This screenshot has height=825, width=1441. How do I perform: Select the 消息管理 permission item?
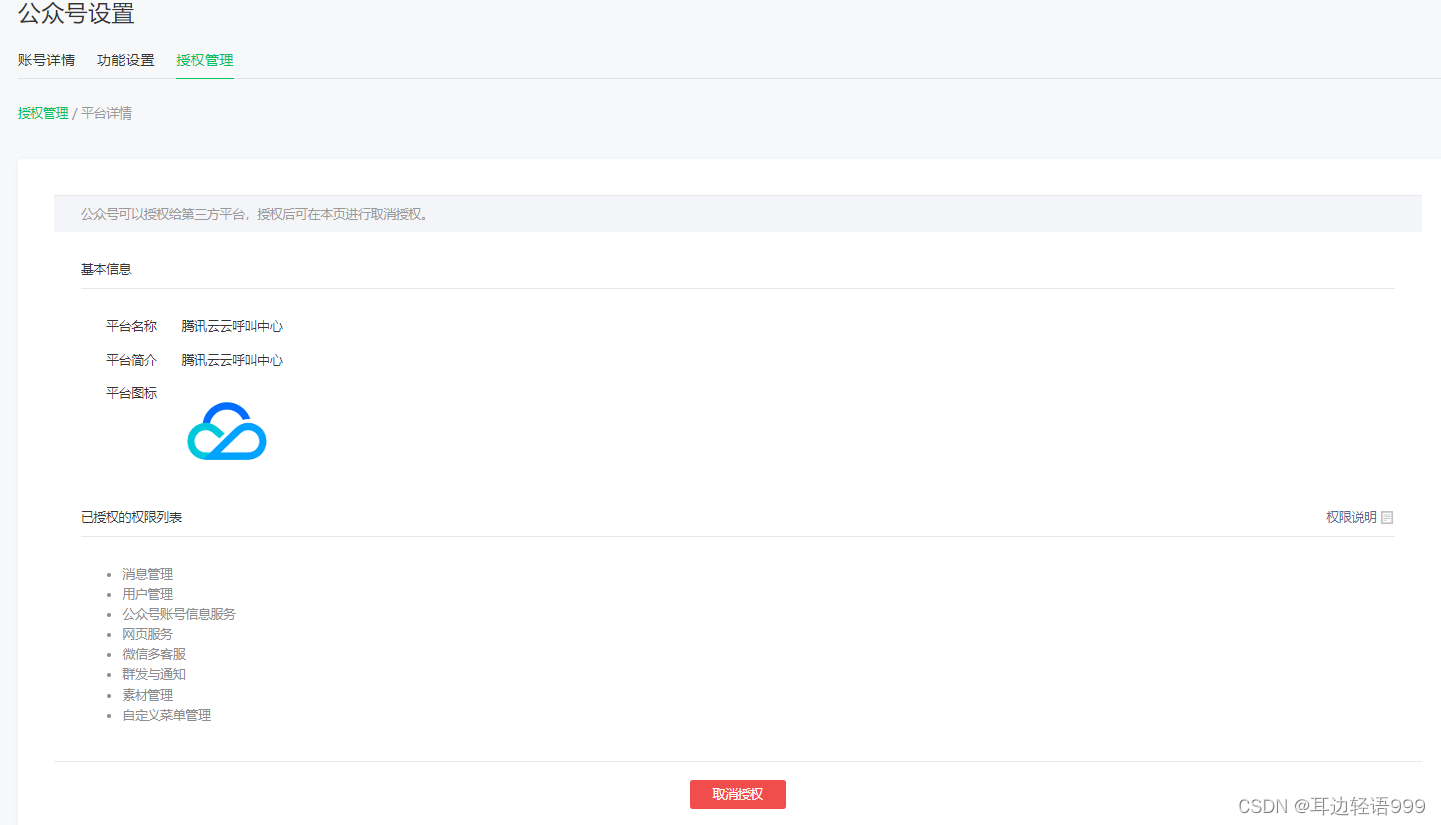coord(148,574)
